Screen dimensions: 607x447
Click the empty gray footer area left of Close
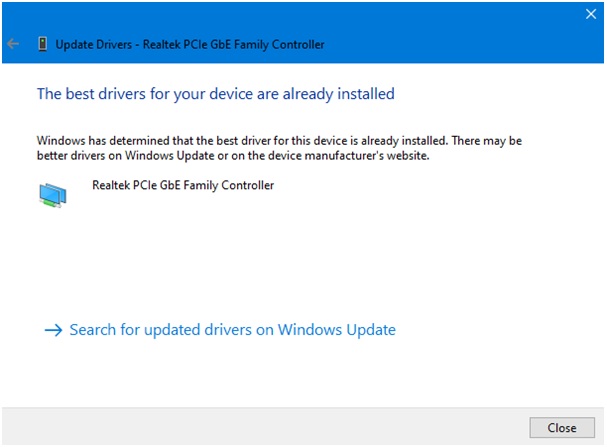pyautogui.click(x=260, y=427)
